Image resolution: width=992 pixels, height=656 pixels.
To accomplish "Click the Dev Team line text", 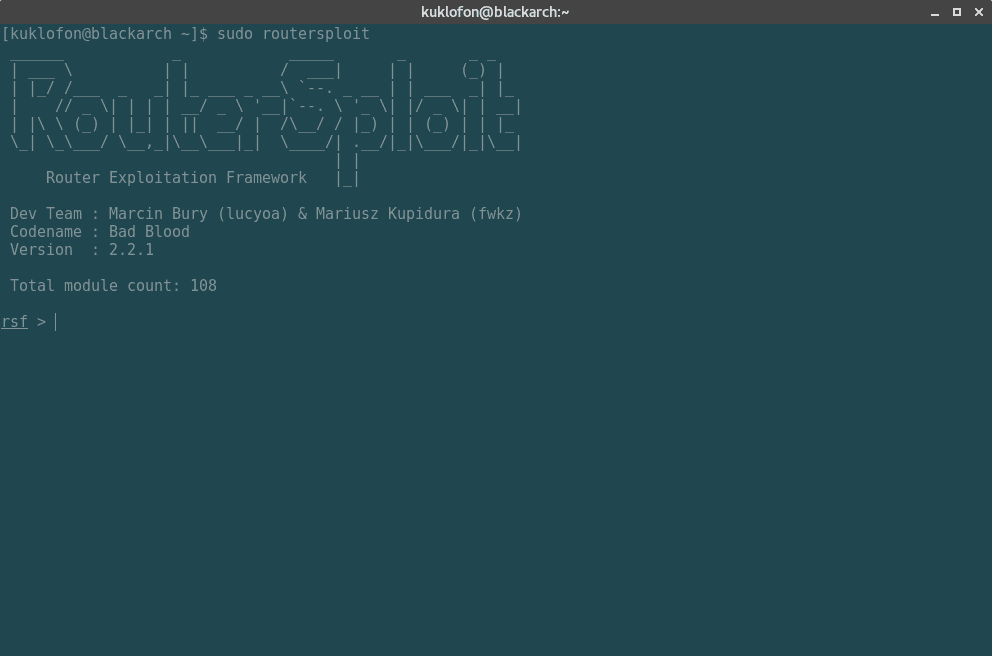I will pyautogui.click(x=266, y=214).
